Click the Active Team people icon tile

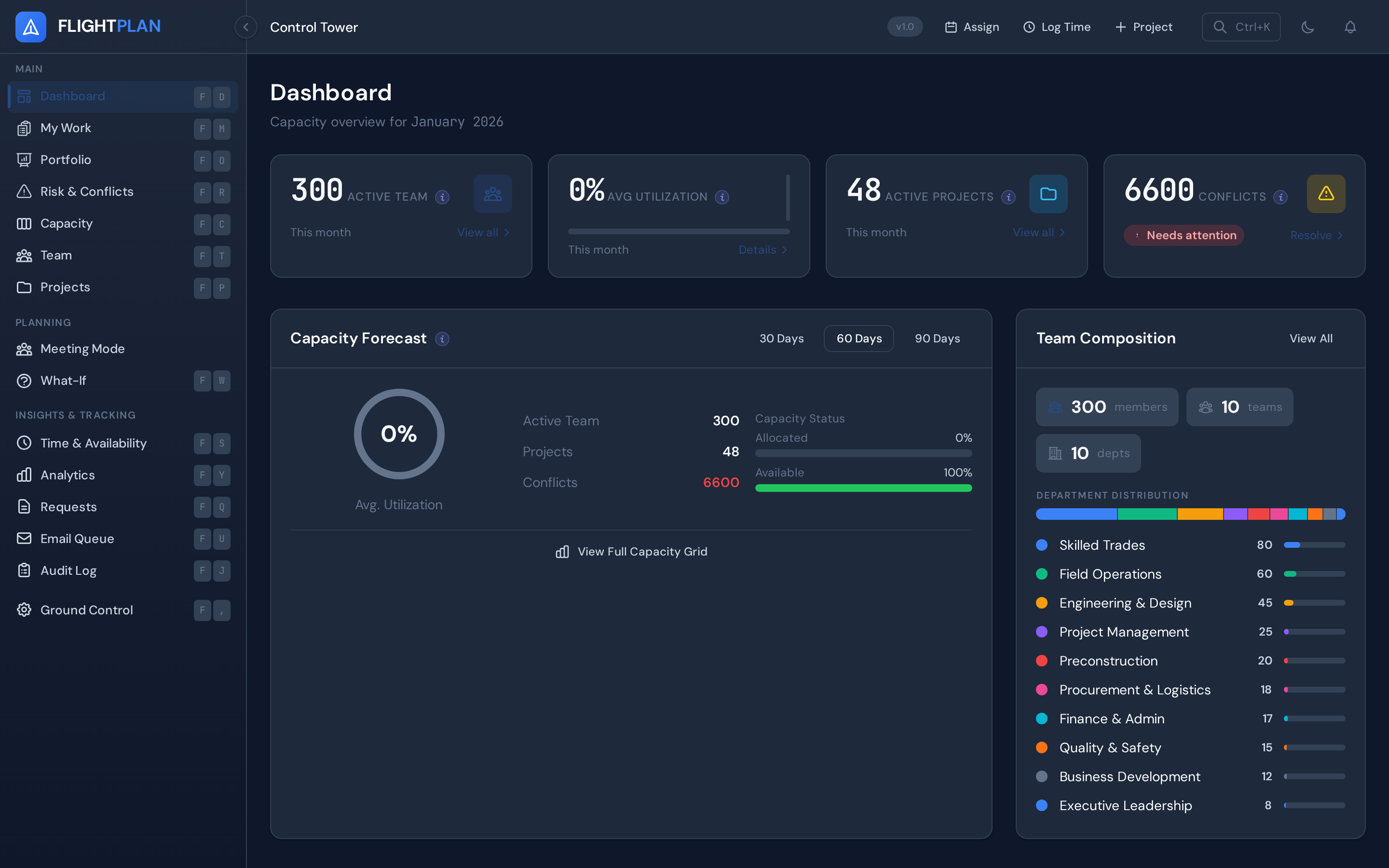click(x=492, y=194)
